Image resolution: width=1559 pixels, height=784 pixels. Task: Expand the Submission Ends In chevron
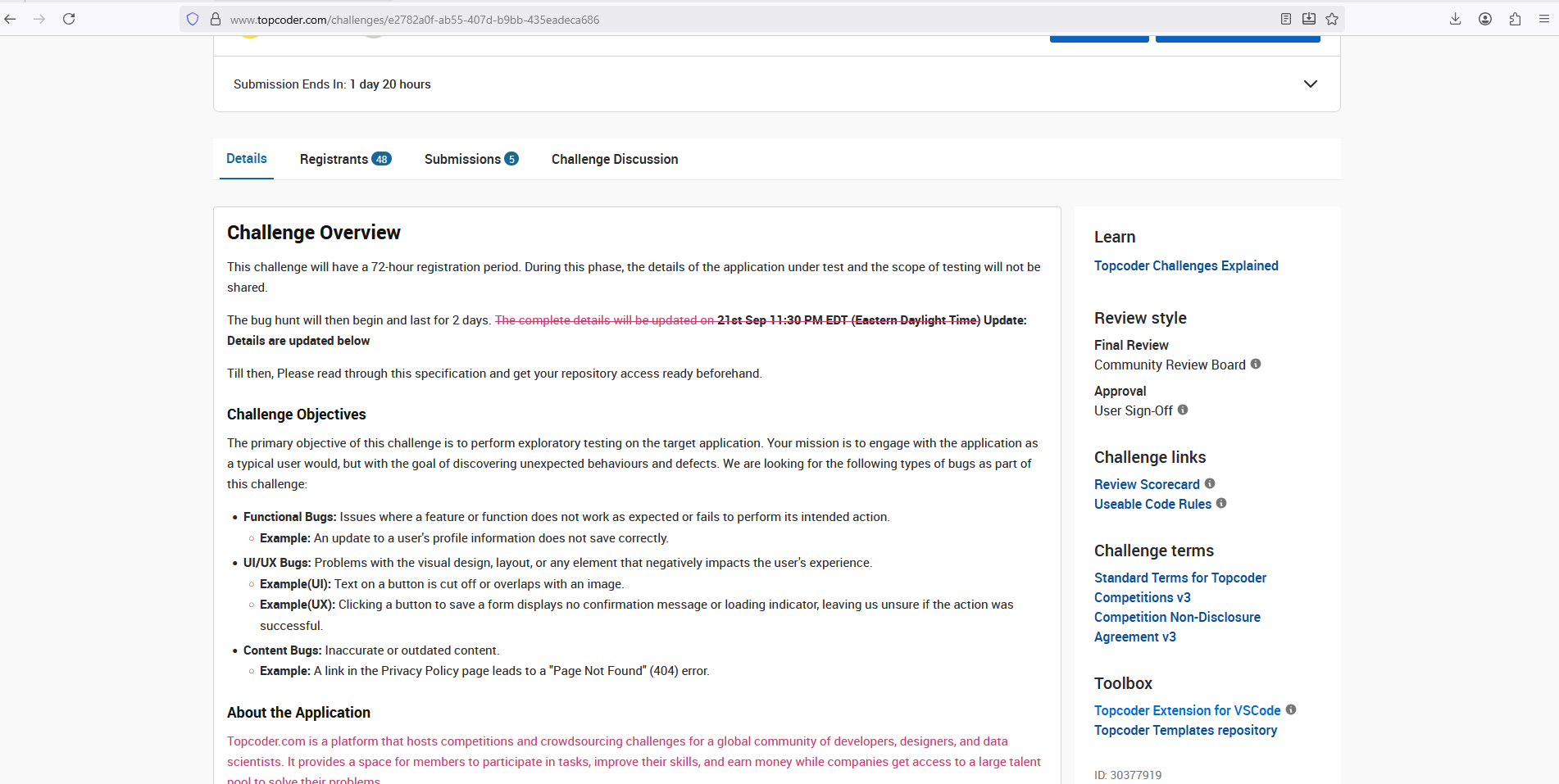[x=1310, y=84]
